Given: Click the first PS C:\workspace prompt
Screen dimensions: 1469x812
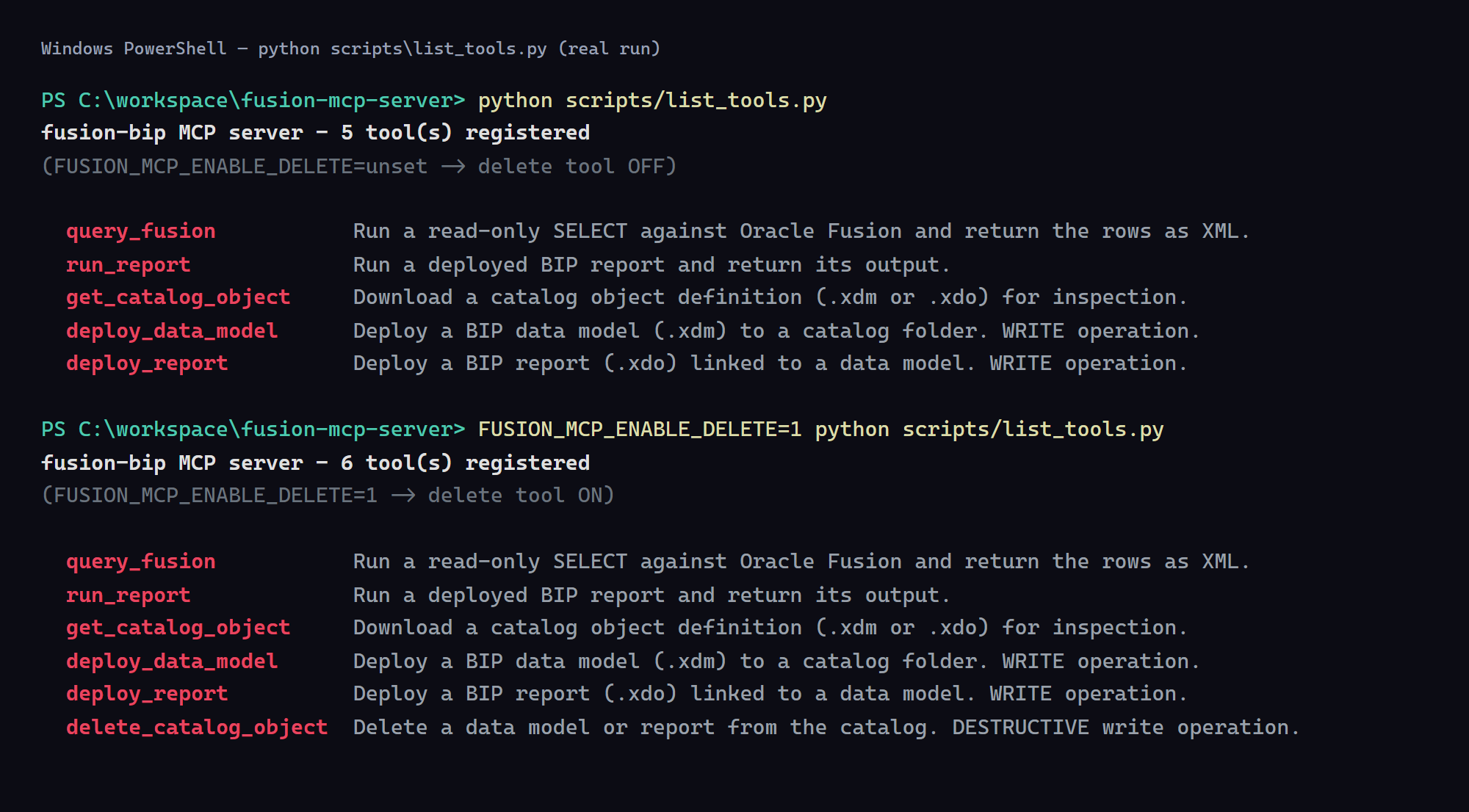Looking at the screenshot, I should tap(253, 101).
